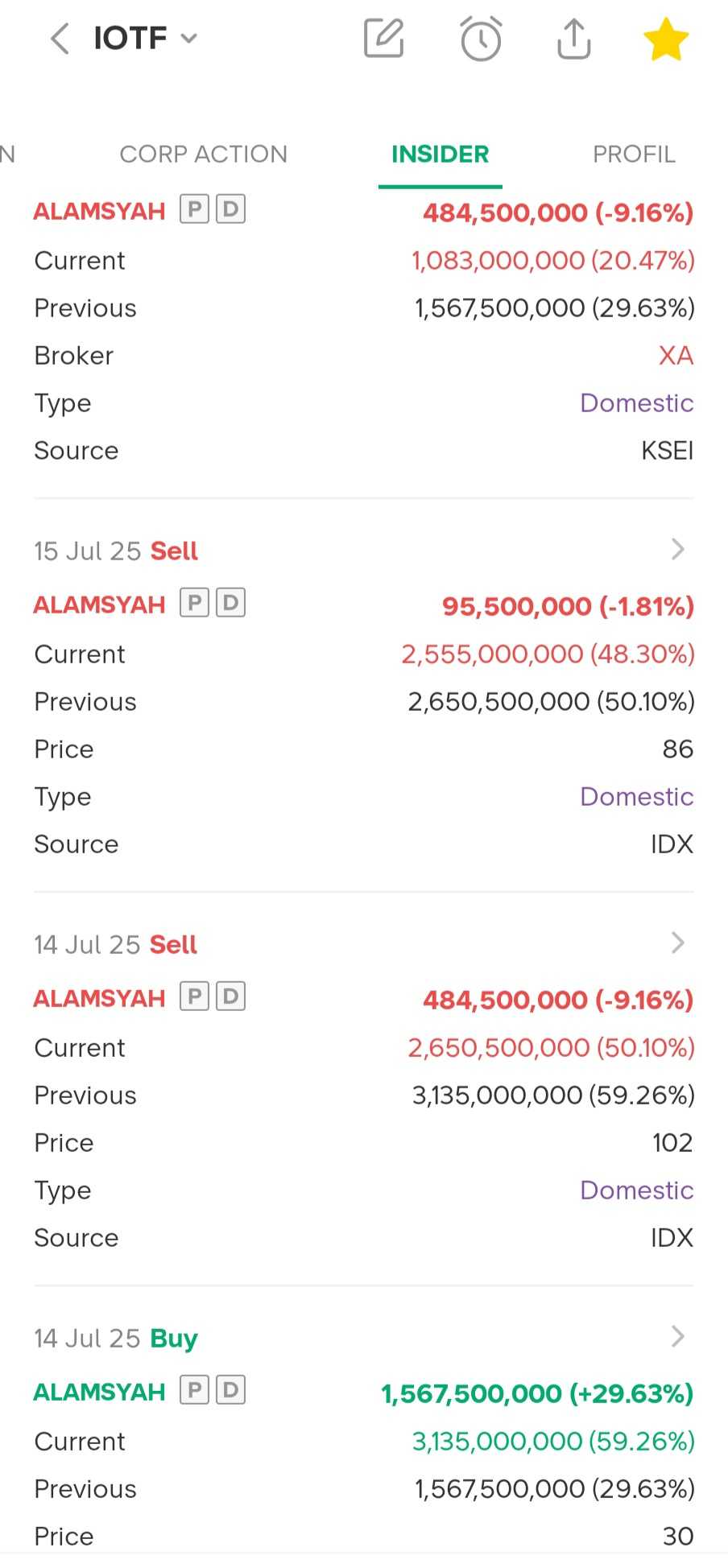
Task: Toggle the yellow watchlist star
Action: pos(666,39)
